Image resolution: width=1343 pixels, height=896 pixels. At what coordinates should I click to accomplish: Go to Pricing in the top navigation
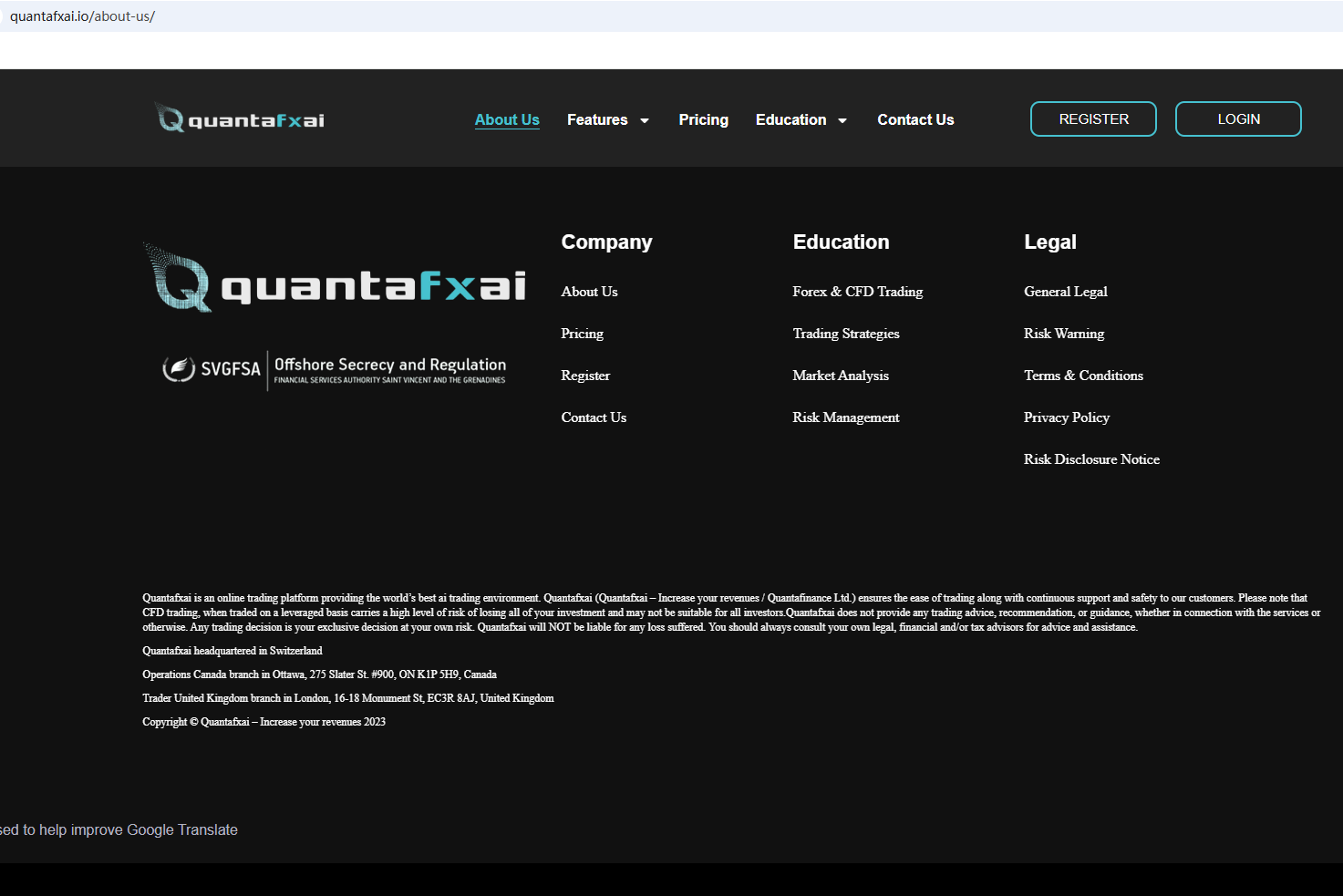704,119
